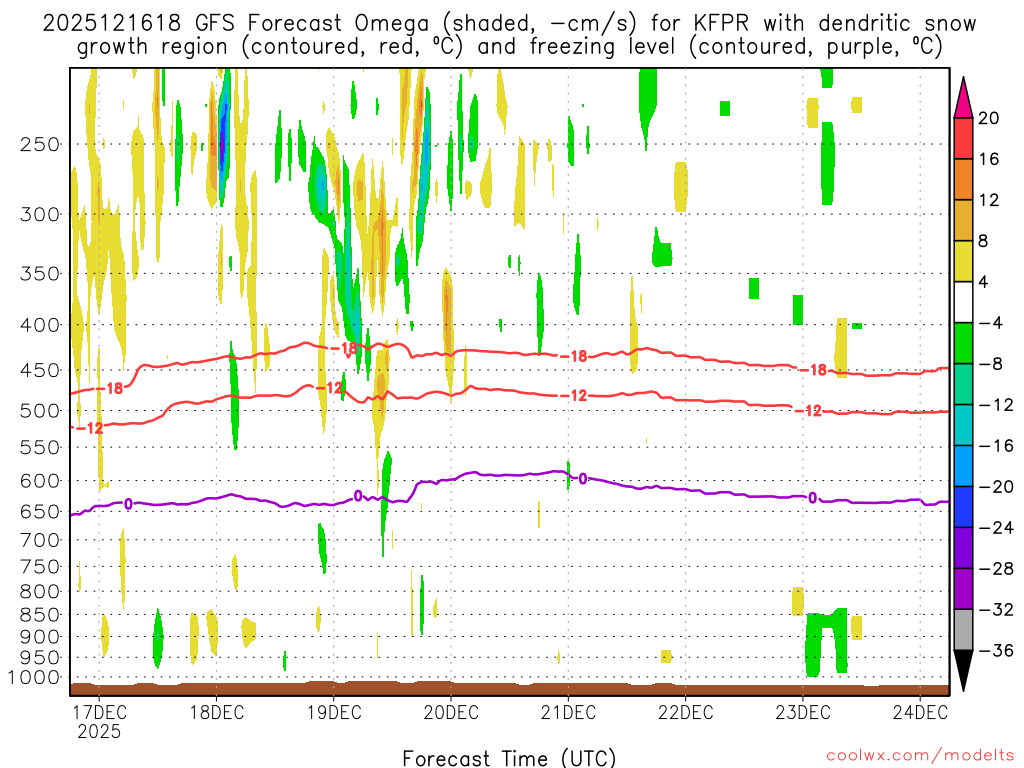
Task: Click the 950 pressure level label
Action: pyautogui.click(x=40, y=658)
